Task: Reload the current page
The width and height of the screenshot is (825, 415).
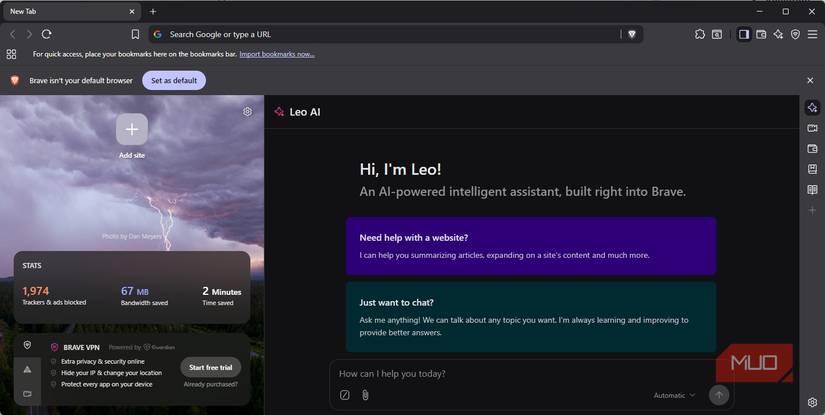Action: pyautogui.click(x=46, y=34)
